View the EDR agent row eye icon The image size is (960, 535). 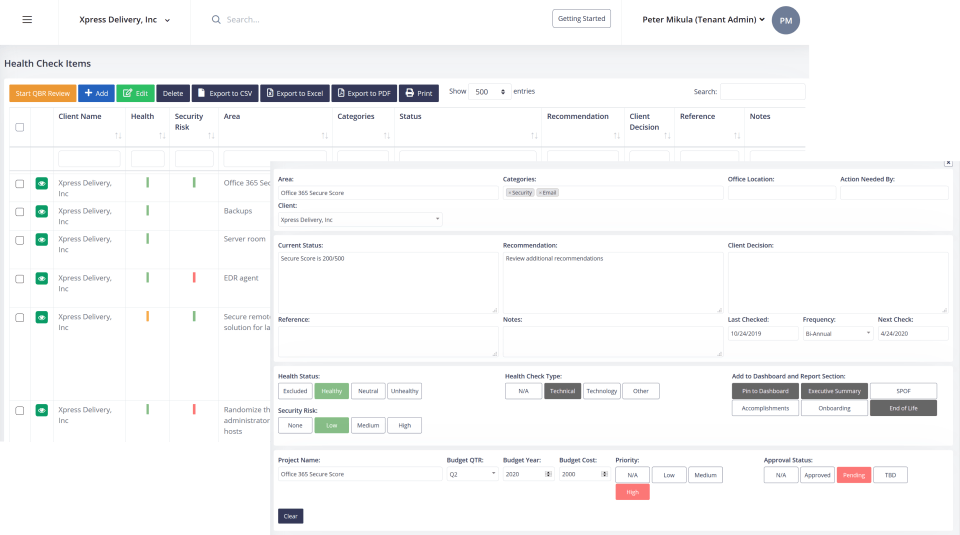click(x=42, y=279)
